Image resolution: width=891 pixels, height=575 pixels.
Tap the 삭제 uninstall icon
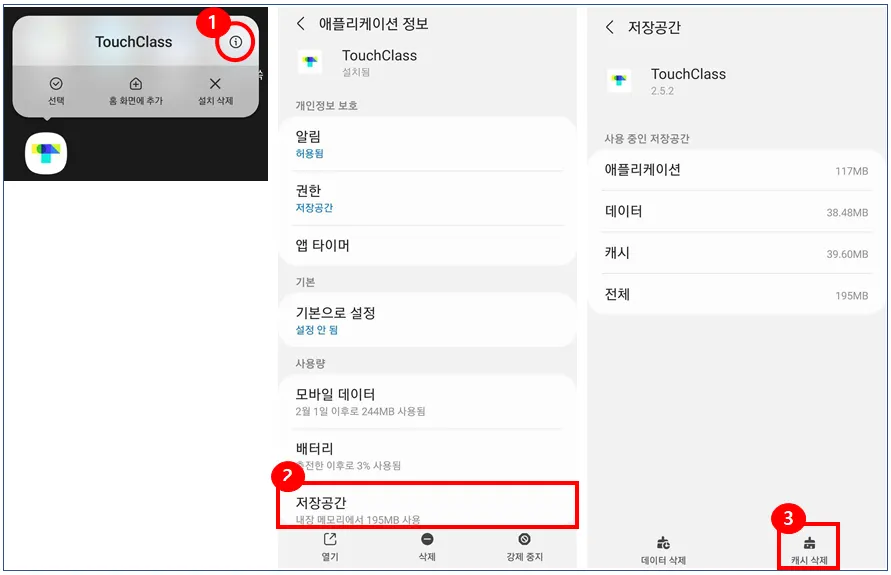tap(427, 539)
